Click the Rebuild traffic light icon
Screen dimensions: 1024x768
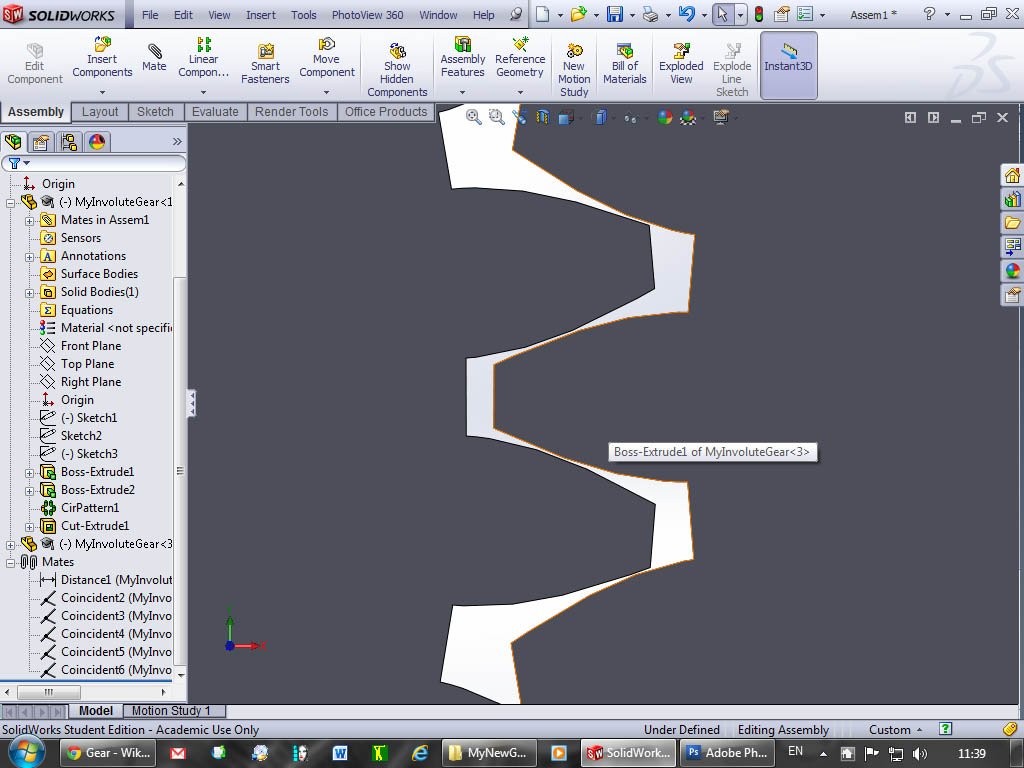[x=759, y=14]
